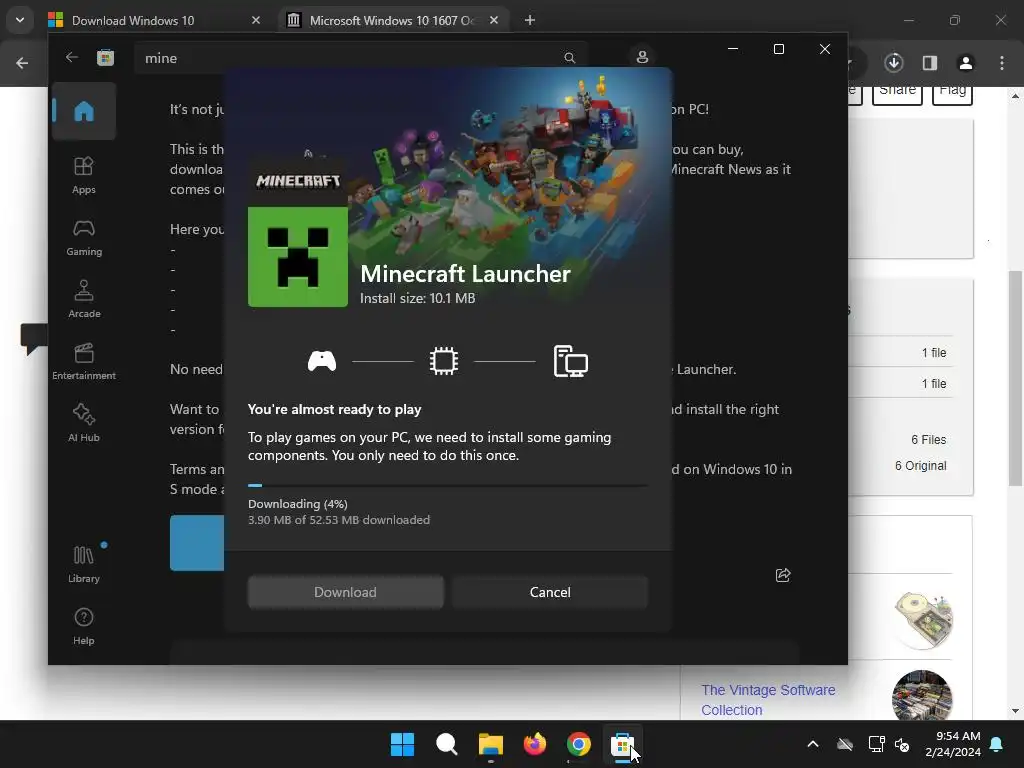Viewport: 1024px width, 768px height.
Task: Switch to Microsoft Windows 10 1607 tab
Action: pyautogui.click(x=392, y=20)
